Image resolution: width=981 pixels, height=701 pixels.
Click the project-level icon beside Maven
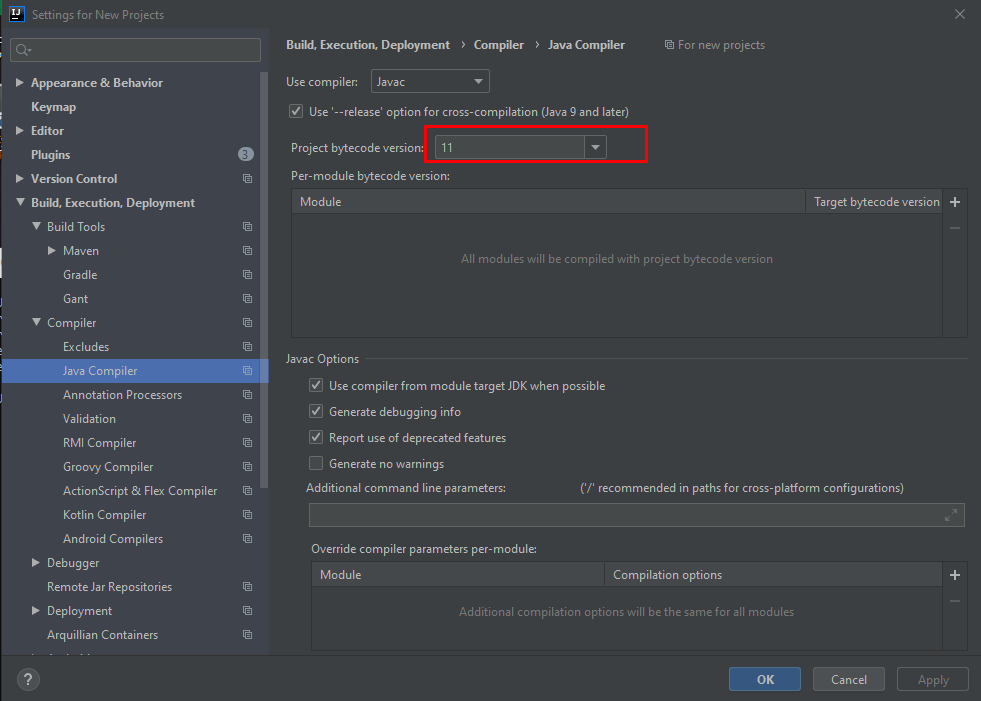point(247,250)
